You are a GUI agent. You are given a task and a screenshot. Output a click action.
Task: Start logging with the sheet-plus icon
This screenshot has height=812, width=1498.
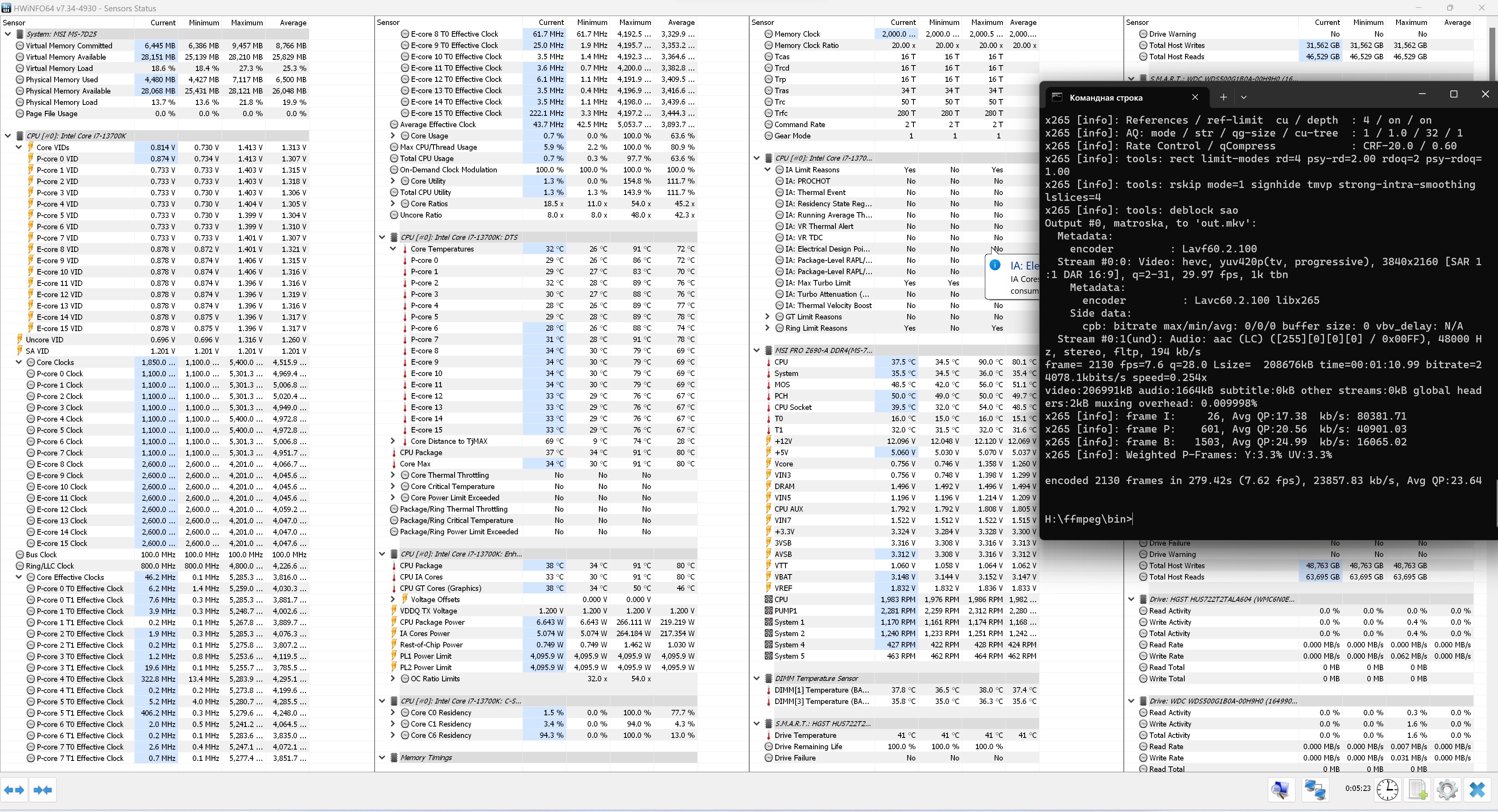1418,789
